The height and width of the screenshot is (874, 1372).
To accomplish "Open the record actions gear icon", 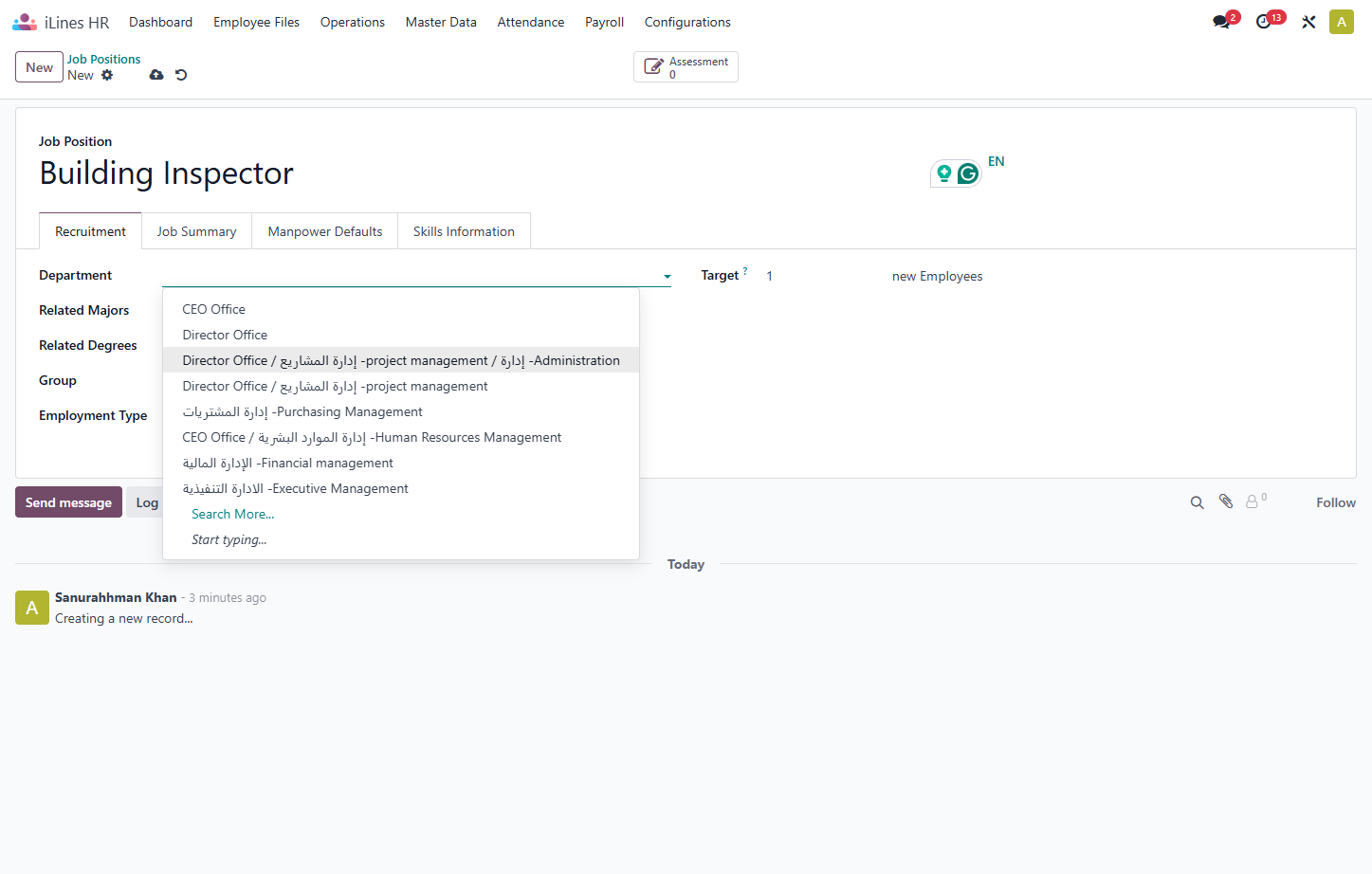I will [x=107, y=75].
